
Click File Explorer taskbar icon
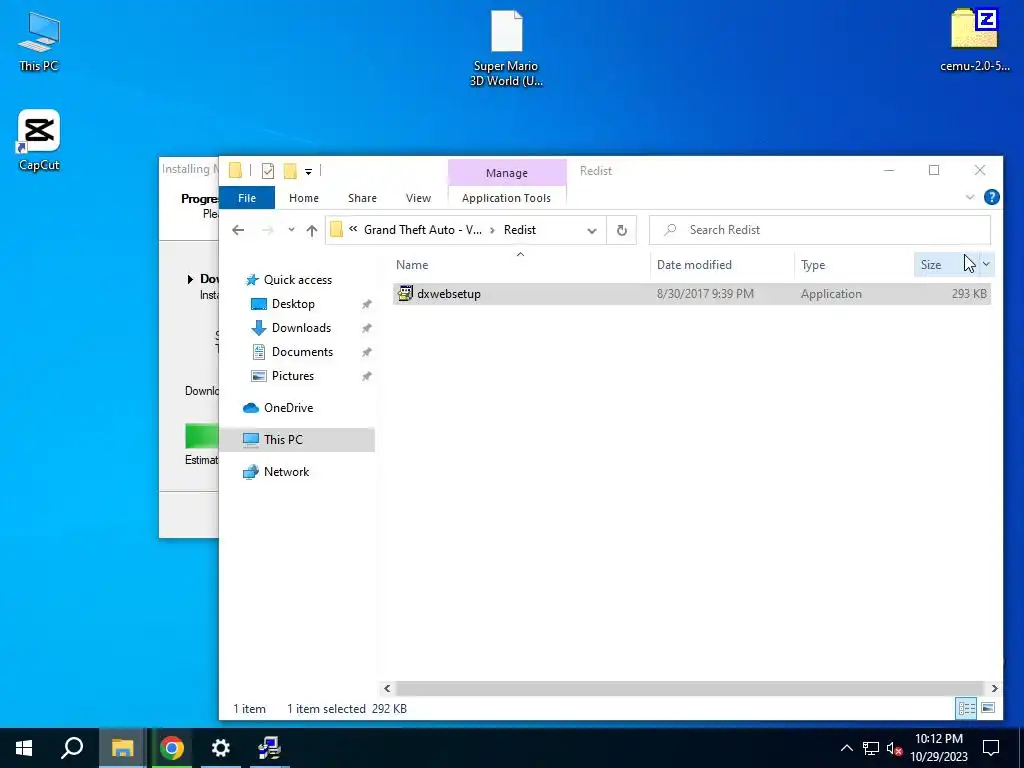[122, 748]
